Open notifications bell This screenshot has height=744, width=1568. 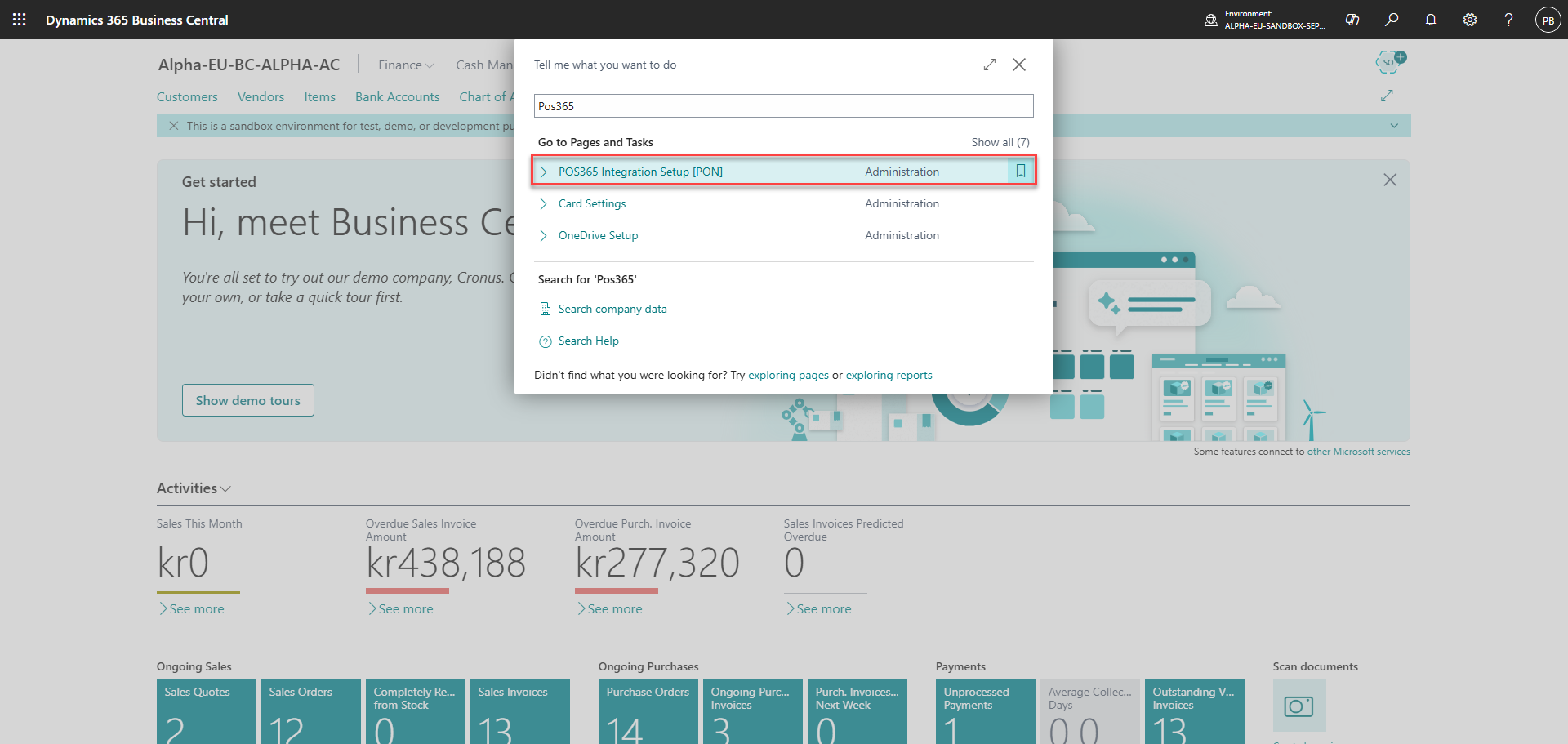(x=1431, y=20)
